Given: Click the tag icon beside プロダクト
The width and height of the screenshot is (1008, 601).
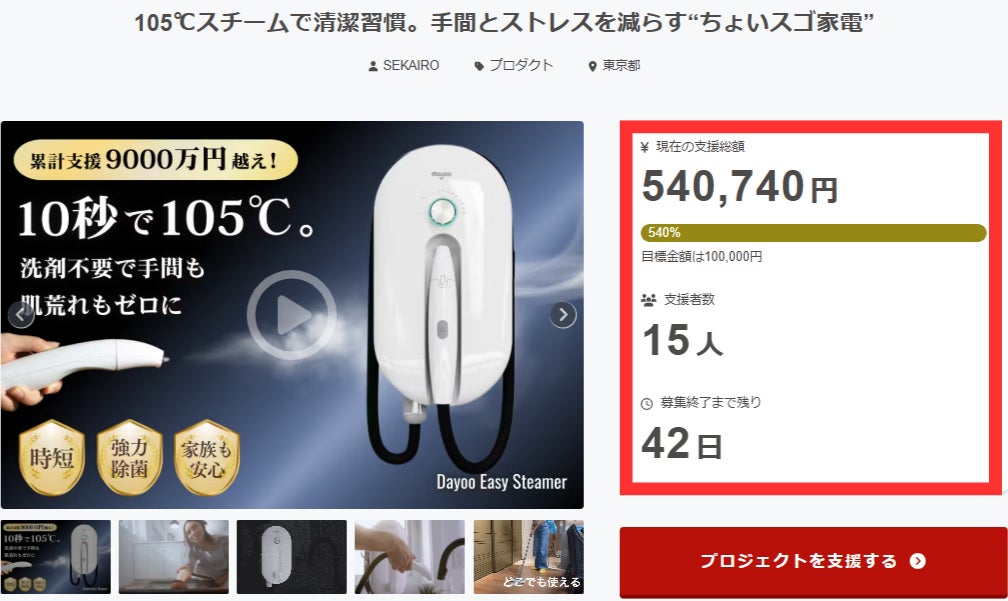Looking at the screenshot, I should click(479, 66).
